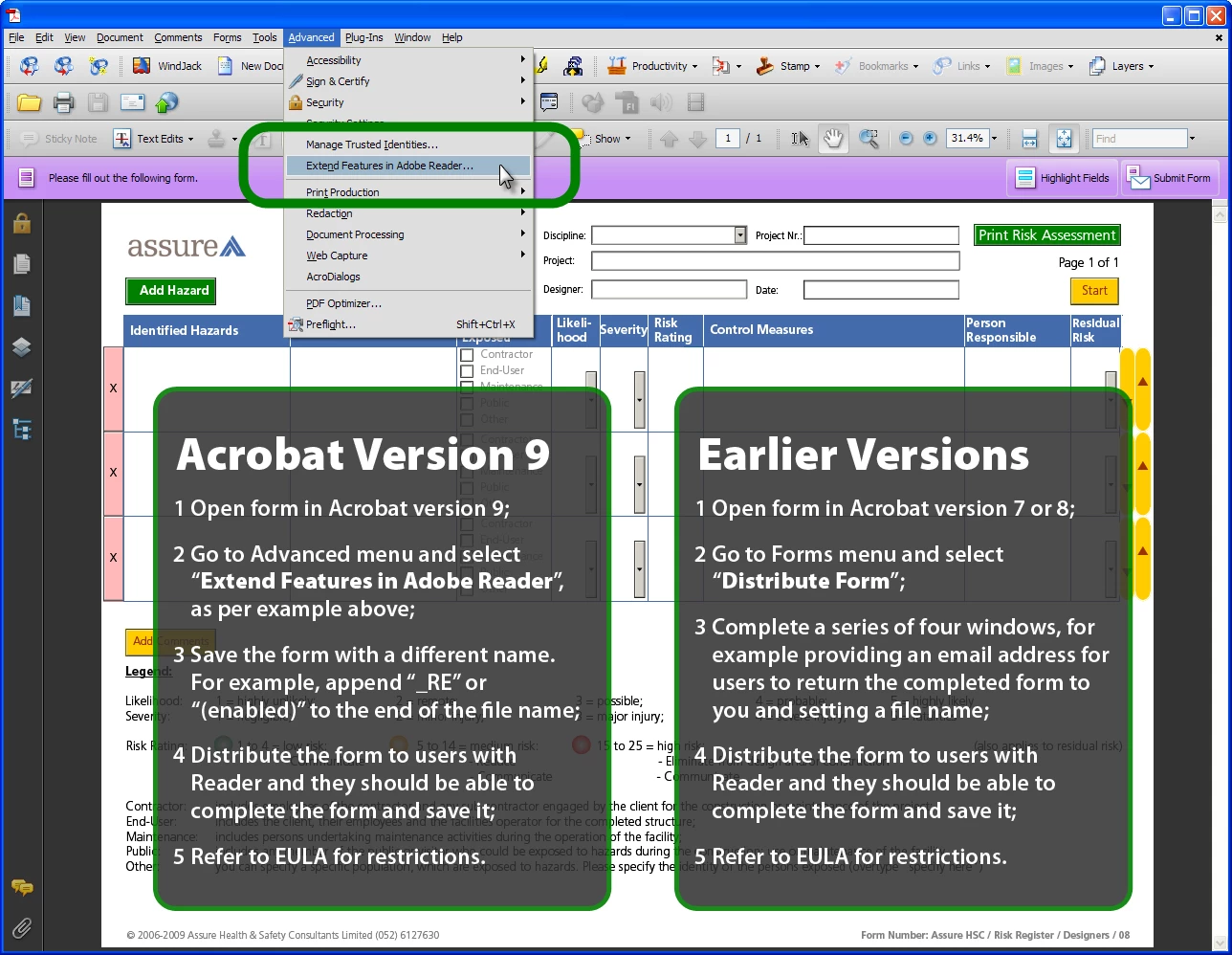Open the Find options dropdown arrow

pyautogui.click(x=1192, y=139)
